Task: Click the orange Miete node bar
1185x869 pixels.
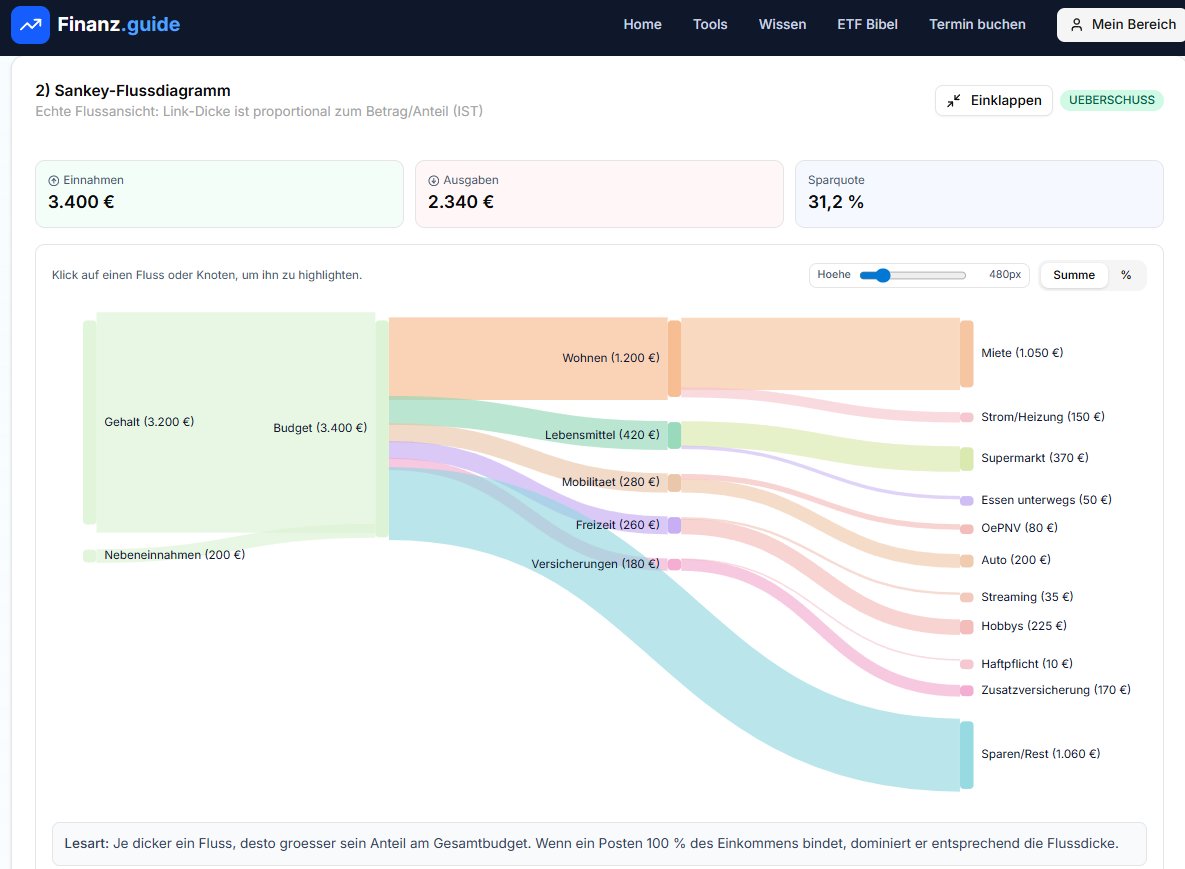Action: click(967, 354)
